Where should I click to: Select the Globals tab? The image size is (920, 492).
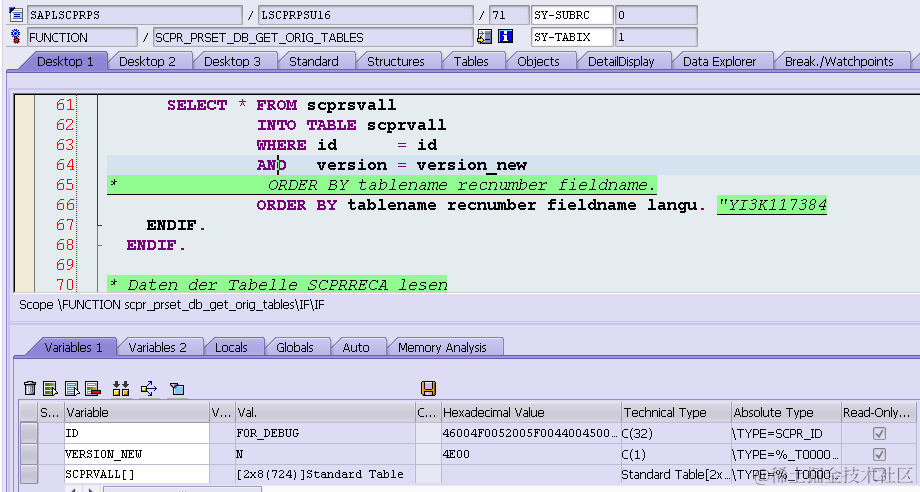tap(295, 348)
